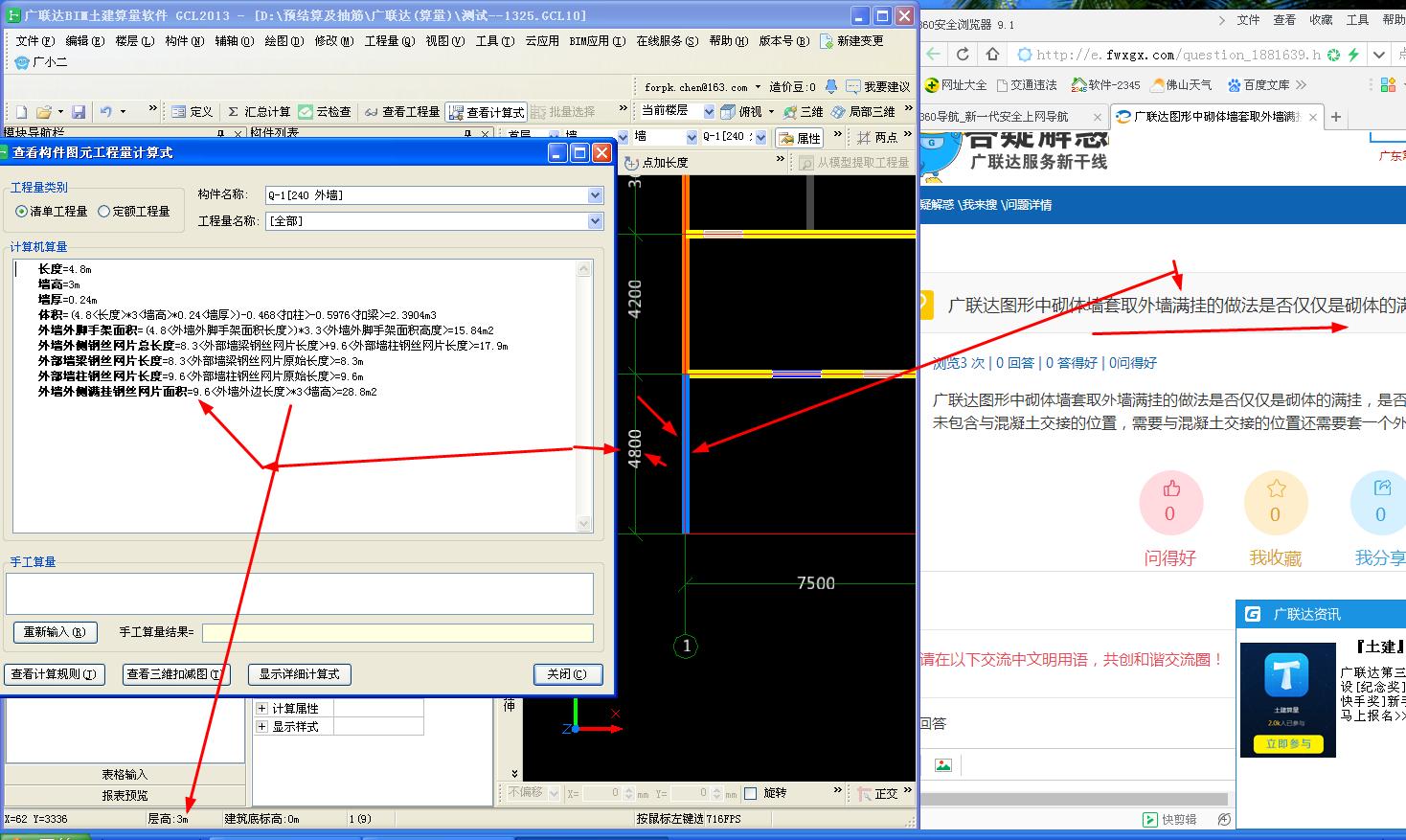Switch to 俯视 top view
This screenshot has height=840, width=1406.
click(741, 112)
